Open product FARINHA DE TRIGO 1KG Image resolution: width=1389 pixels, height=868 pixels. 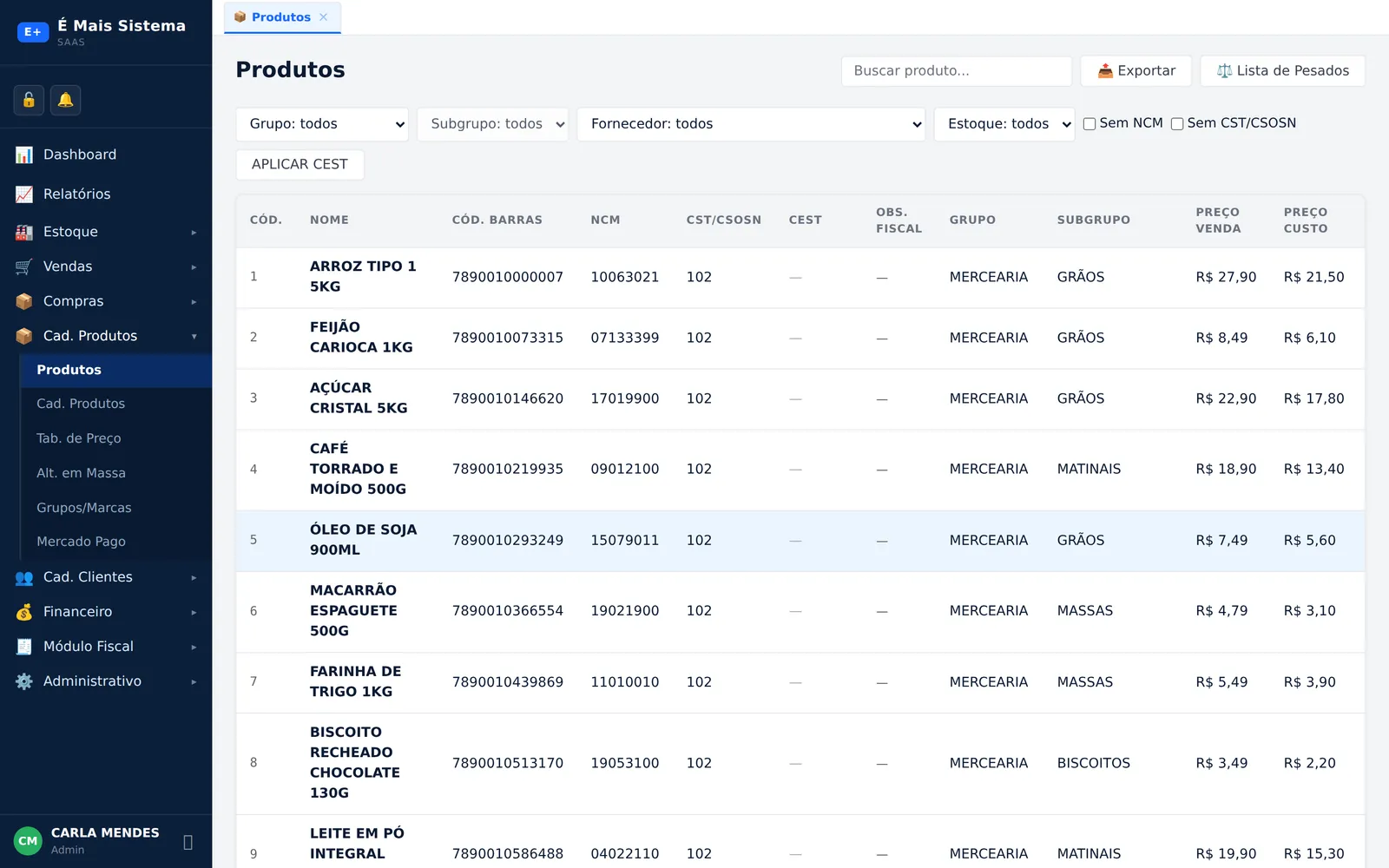pos(355,681)
